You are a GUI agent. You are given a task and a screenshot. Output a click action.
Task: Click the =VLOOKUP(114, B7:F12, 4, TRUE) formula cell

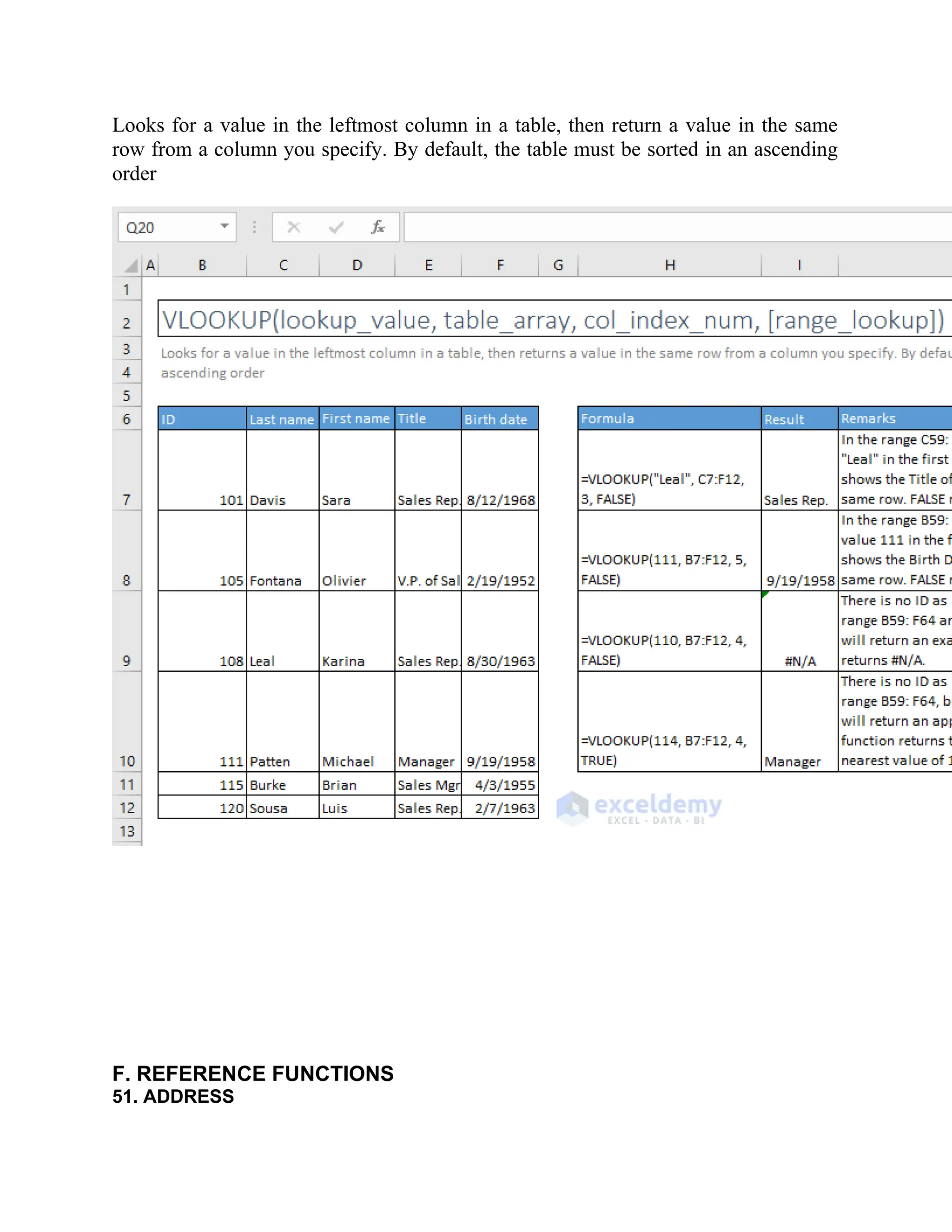coord(670,722)
